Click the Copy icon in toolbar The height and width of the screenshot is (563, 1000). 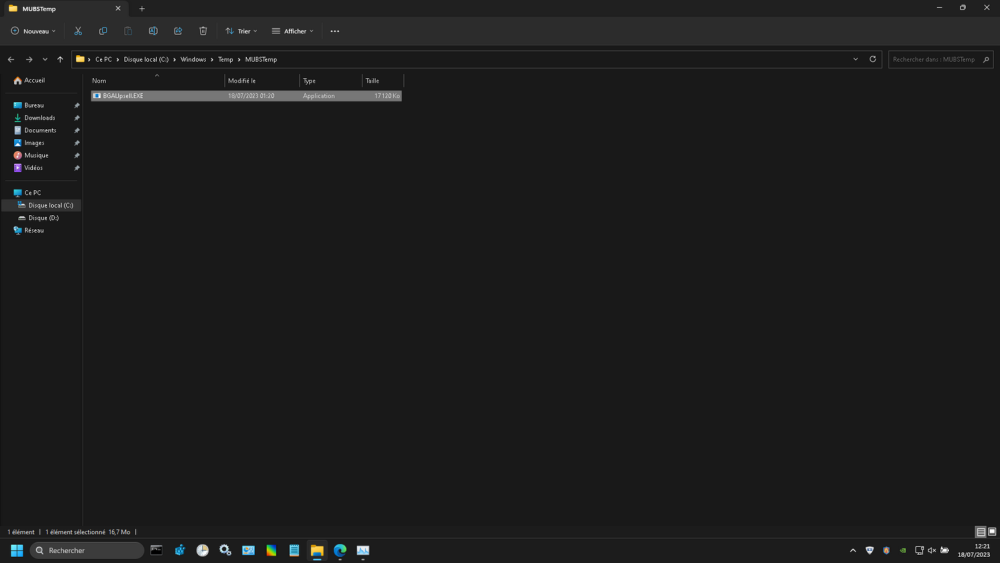tap(103, 31)
